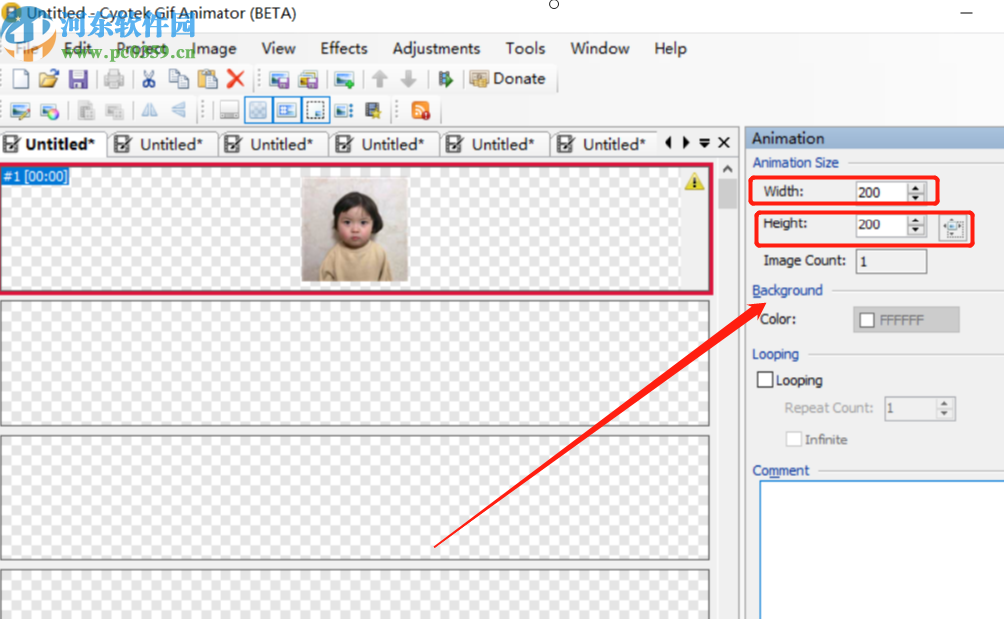1004x619 pixels.
Task: Toggle the Infinite checkbox
Action: point(793,439)
